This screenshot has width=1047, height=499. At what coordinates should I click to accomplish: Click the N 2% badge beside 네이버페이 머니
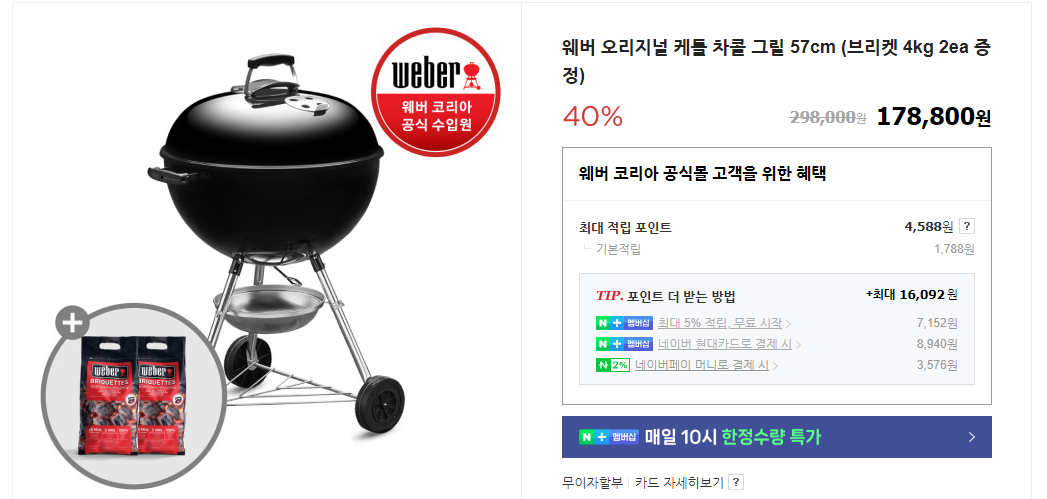[612, 365]
